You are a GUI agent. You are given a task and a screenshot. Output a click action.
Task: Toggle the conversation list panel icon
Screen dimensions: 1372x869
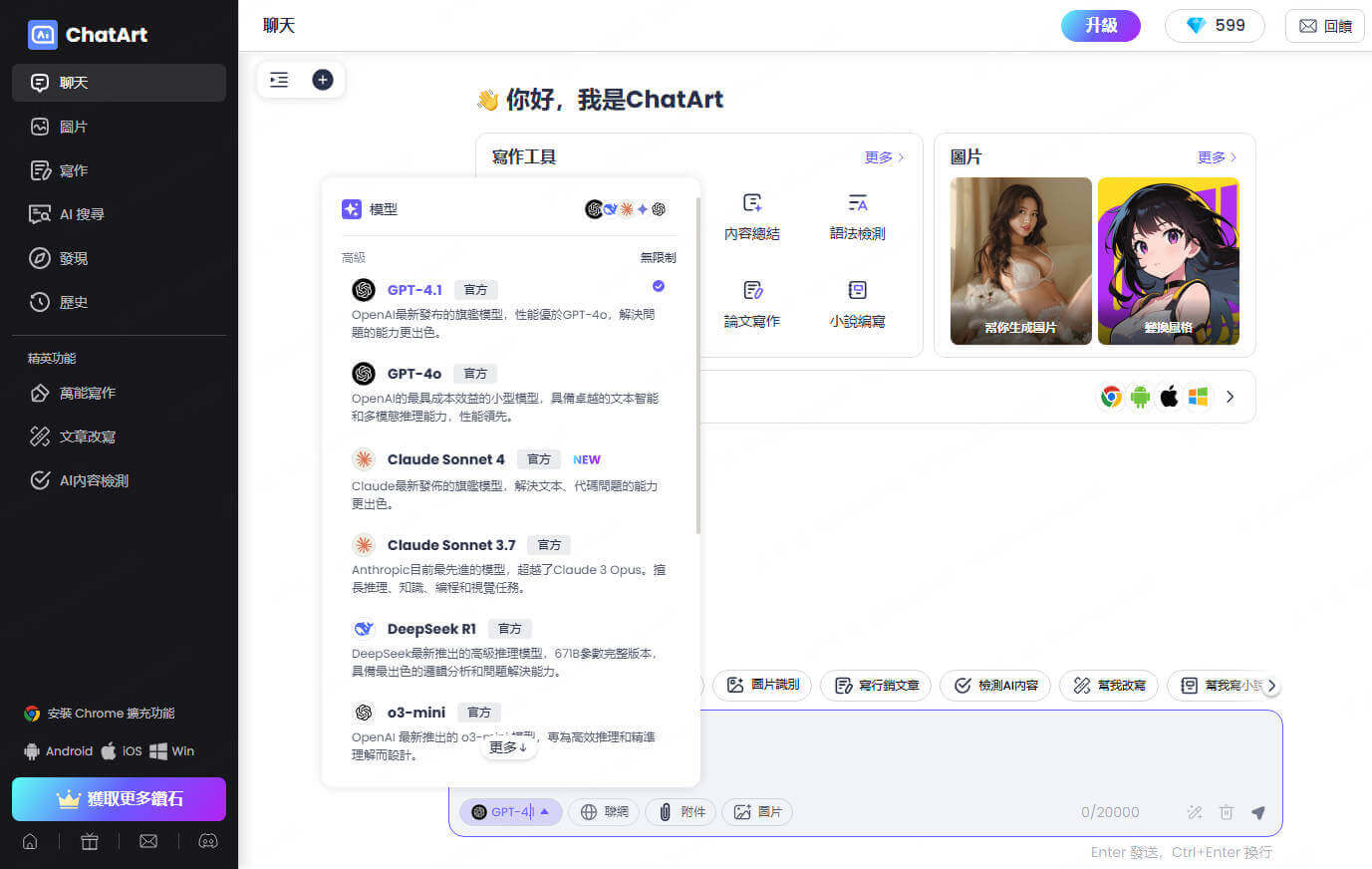click(x=279, y=80)
